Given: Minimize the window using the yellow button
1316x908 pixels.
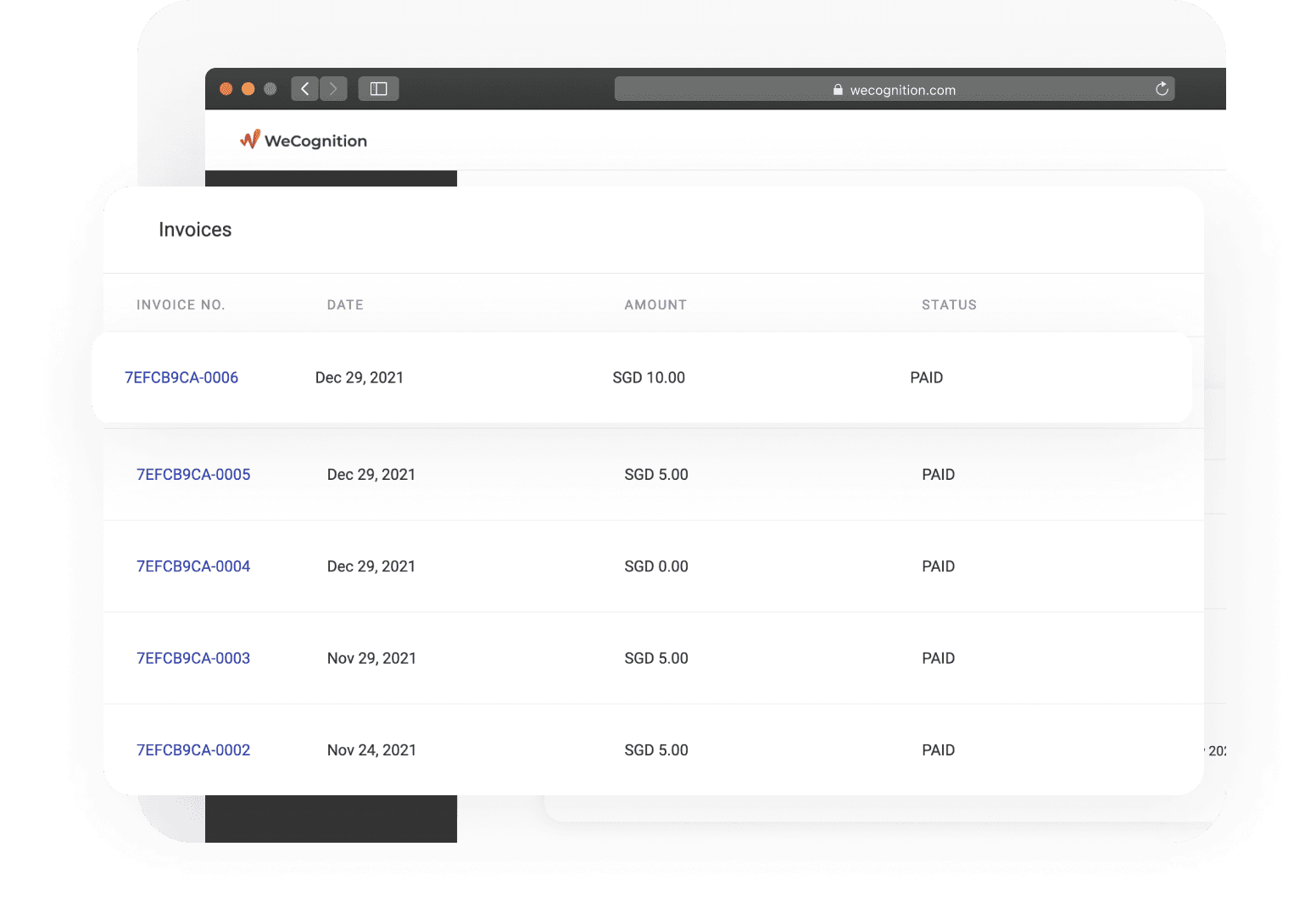Looking at the screenshot, I should point(248,89).
